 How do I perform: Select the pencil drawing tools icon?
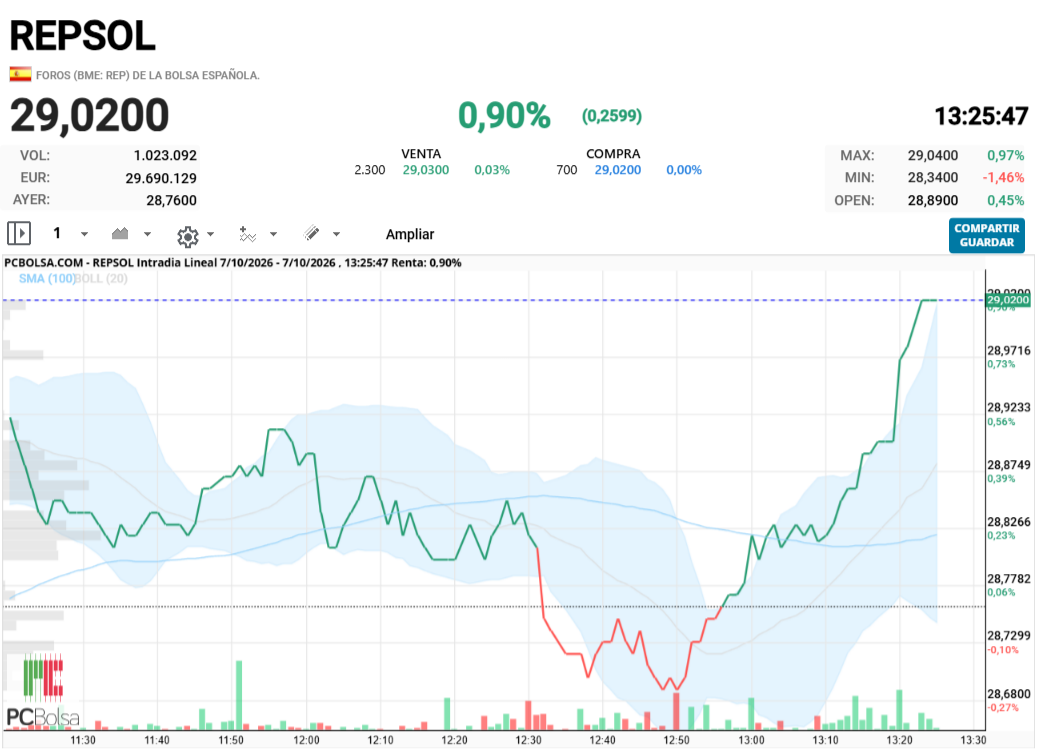[x=311, y=233]
